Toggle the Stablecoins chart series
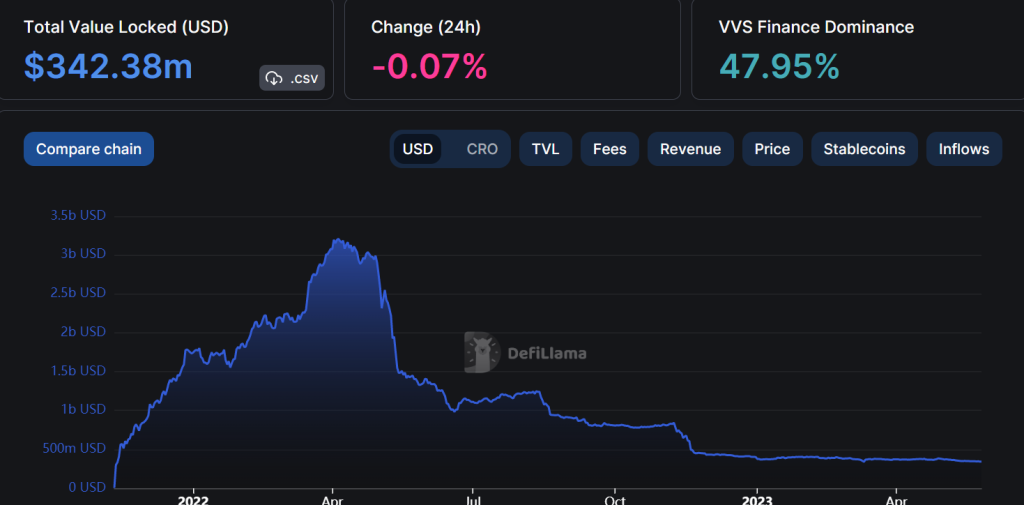 tap(864, 149)
